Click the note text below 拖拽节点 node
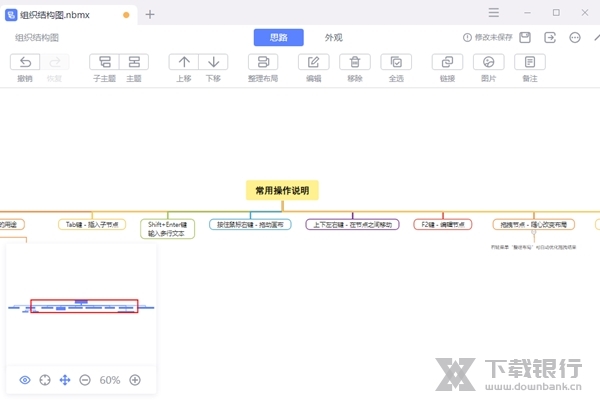Screen dimensions: 600x400 pos(533,247)
